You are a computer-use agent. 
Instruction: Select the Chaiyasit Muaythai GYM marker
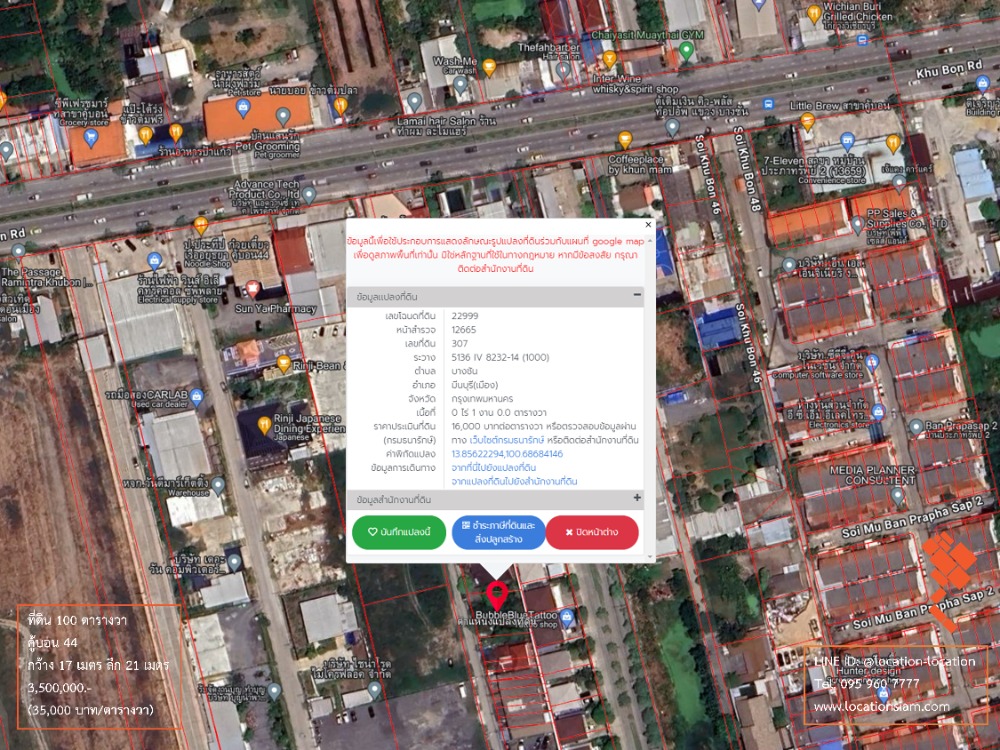point(686,50)
